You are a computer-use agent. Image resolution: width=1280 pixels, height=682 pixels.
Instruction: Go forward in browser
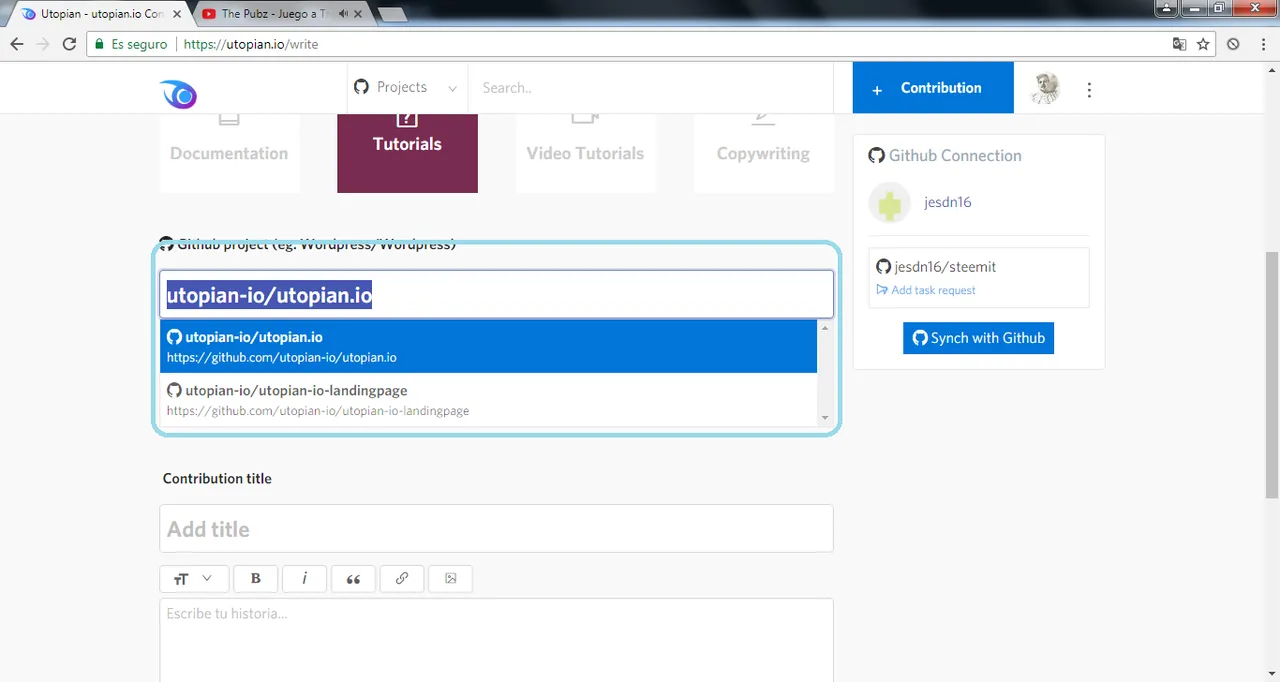pos(43,44)
